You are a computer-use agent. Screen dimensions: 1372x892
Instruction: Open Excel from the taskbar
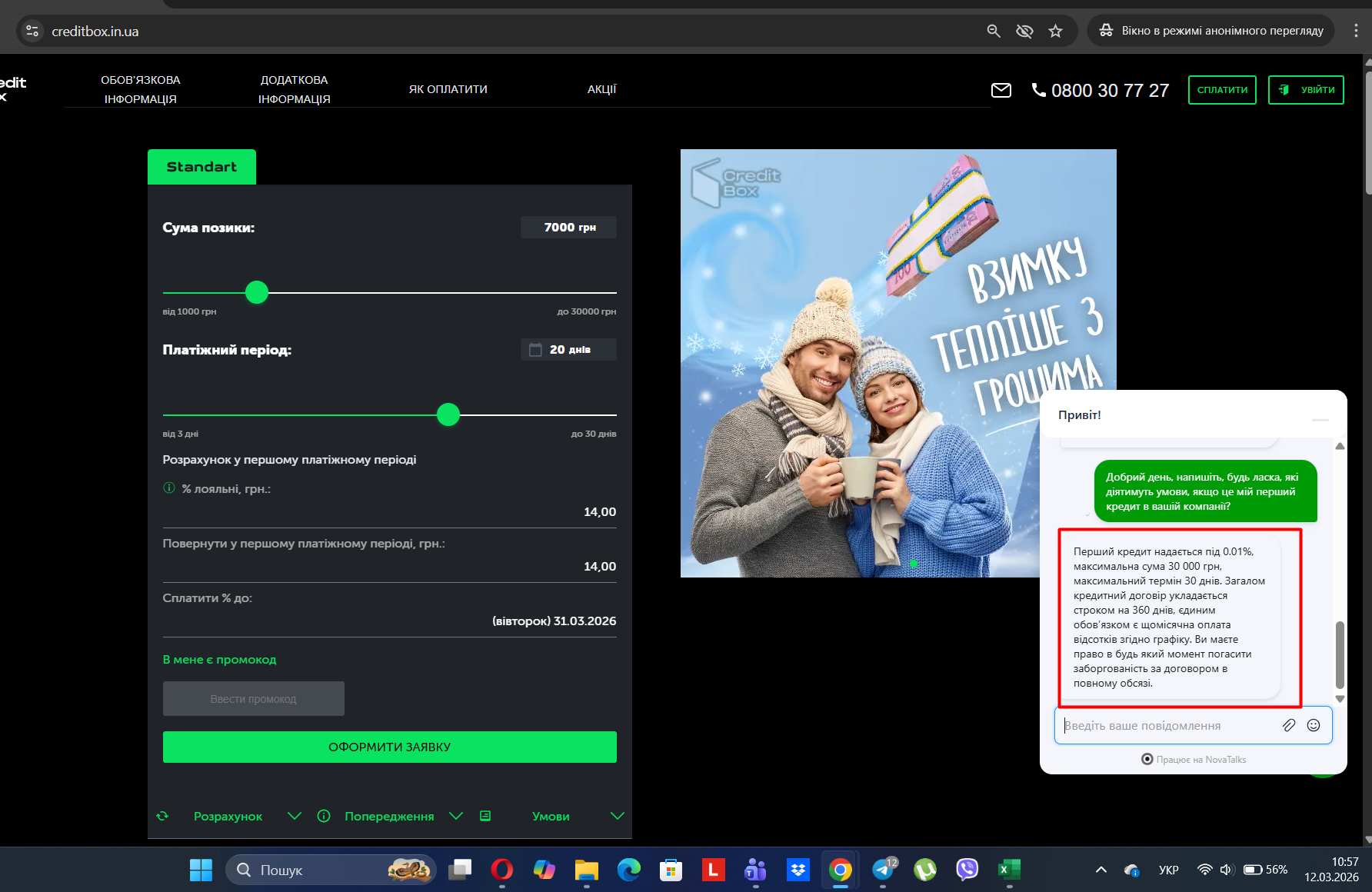pyautogui.click(x=1009, y=870)
